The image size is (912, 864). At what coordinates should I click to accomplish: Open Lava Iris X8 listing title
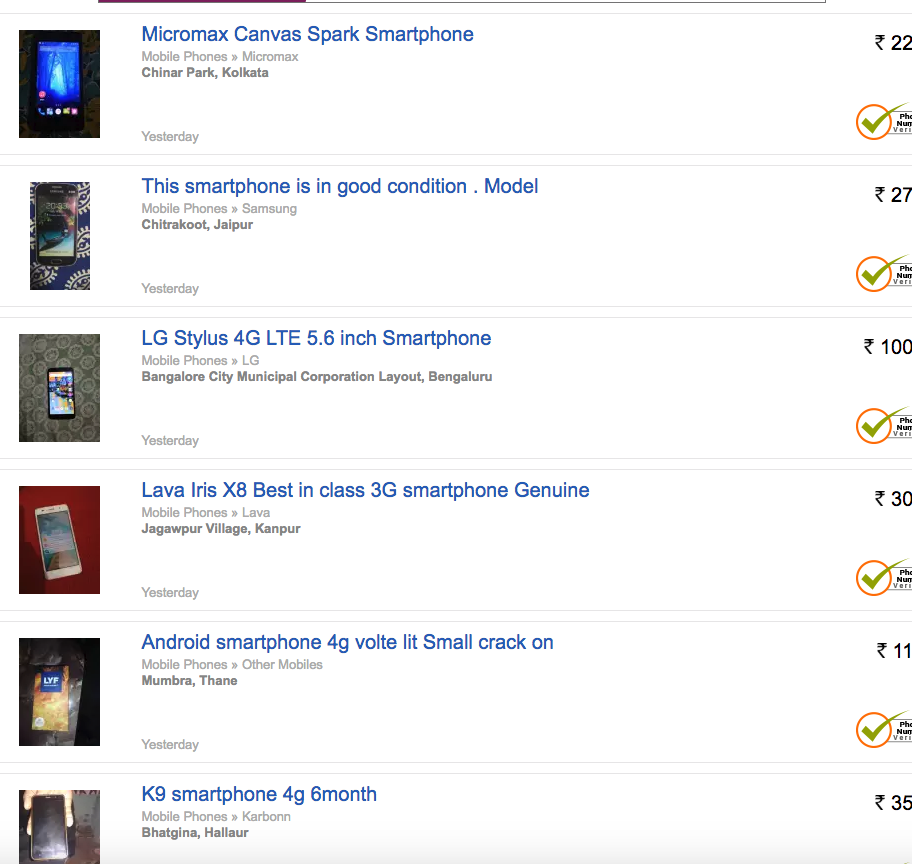365,491
